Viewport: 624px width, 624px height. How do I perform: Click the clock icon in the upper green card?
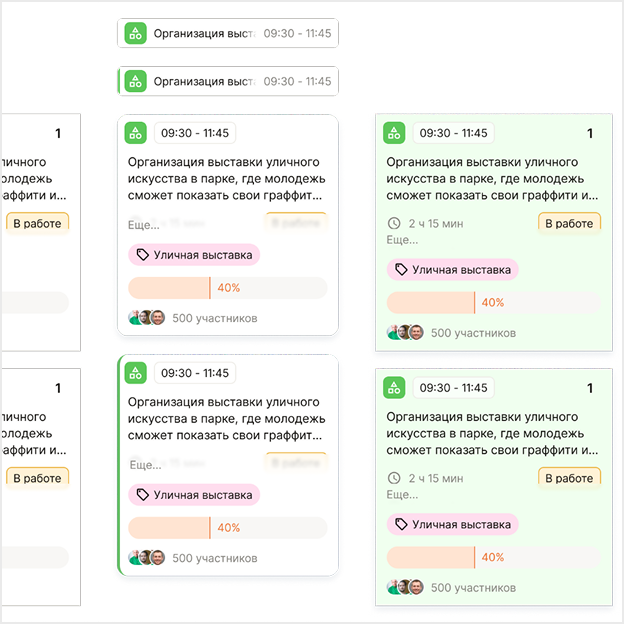coord(394,224)
